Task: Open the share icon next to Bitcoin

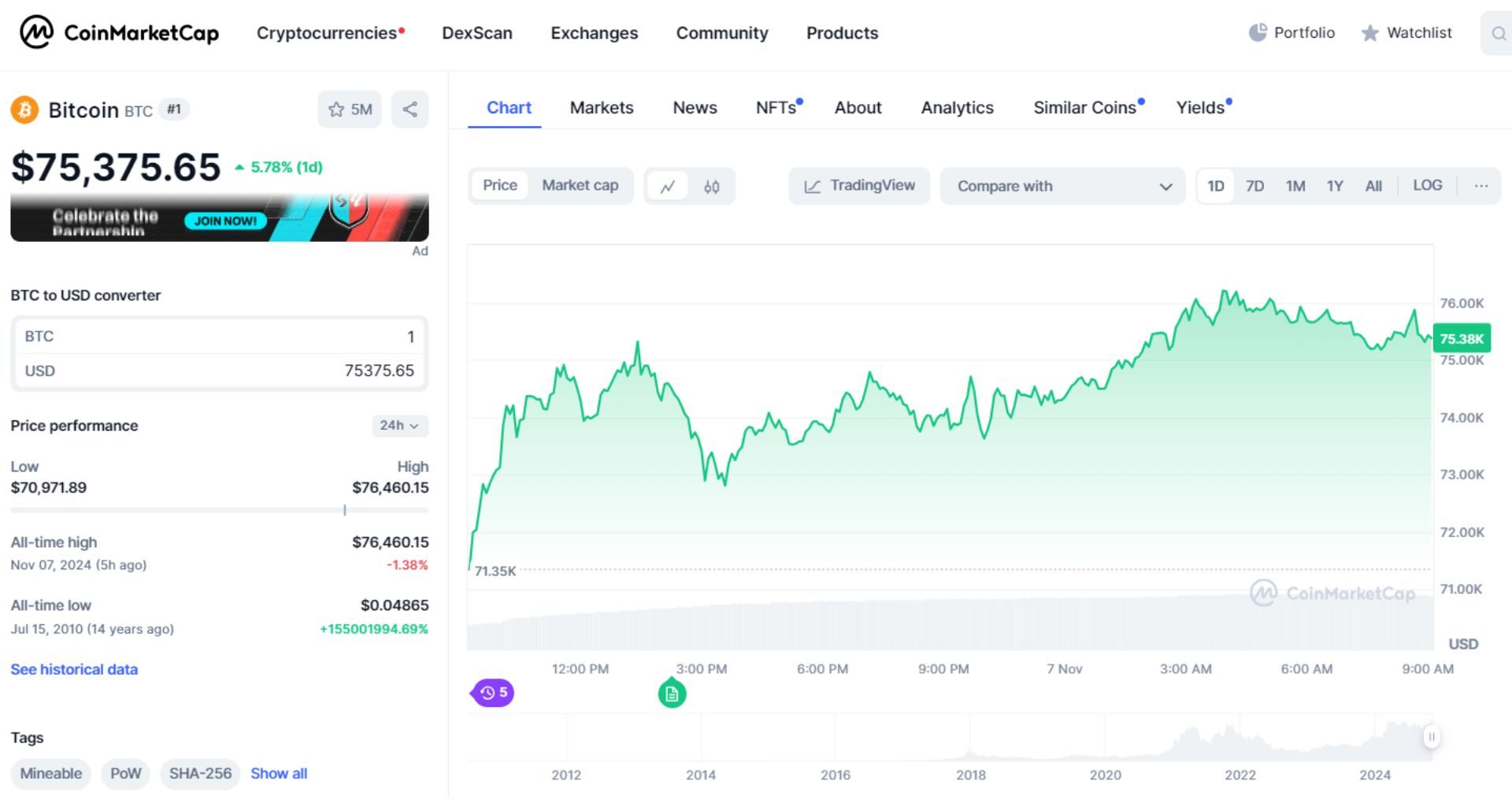Action: coord(409,109)
